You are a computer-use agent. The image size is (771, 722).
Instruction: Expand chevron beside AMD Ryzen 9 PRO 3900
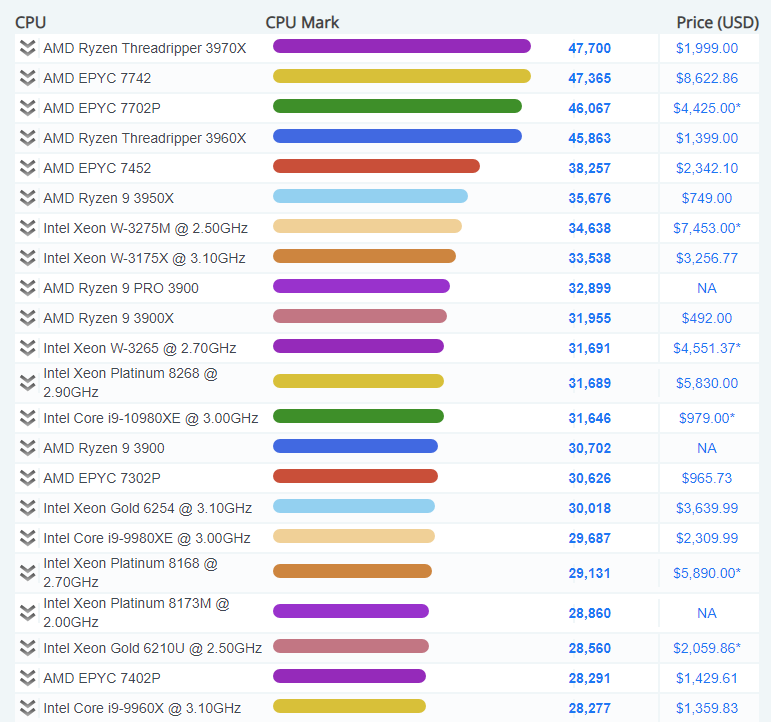[x=28, y=288]
